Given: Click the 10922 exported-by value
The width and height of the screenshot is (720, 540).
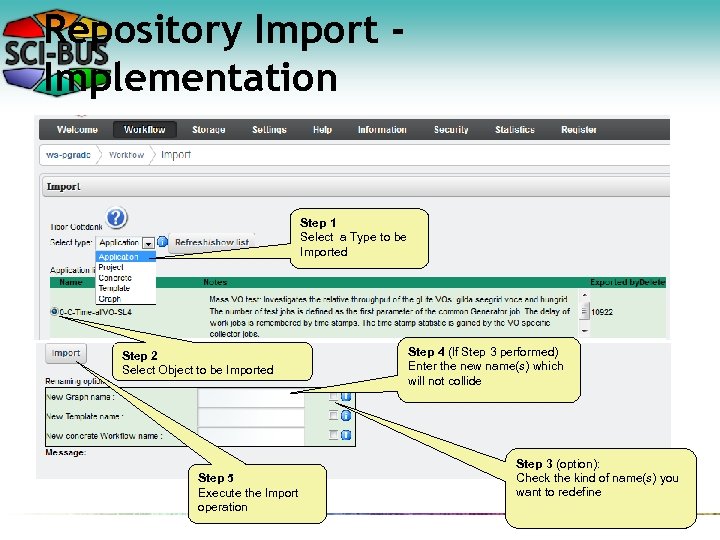Looking at the screenshot, I should tap(602, 312).
